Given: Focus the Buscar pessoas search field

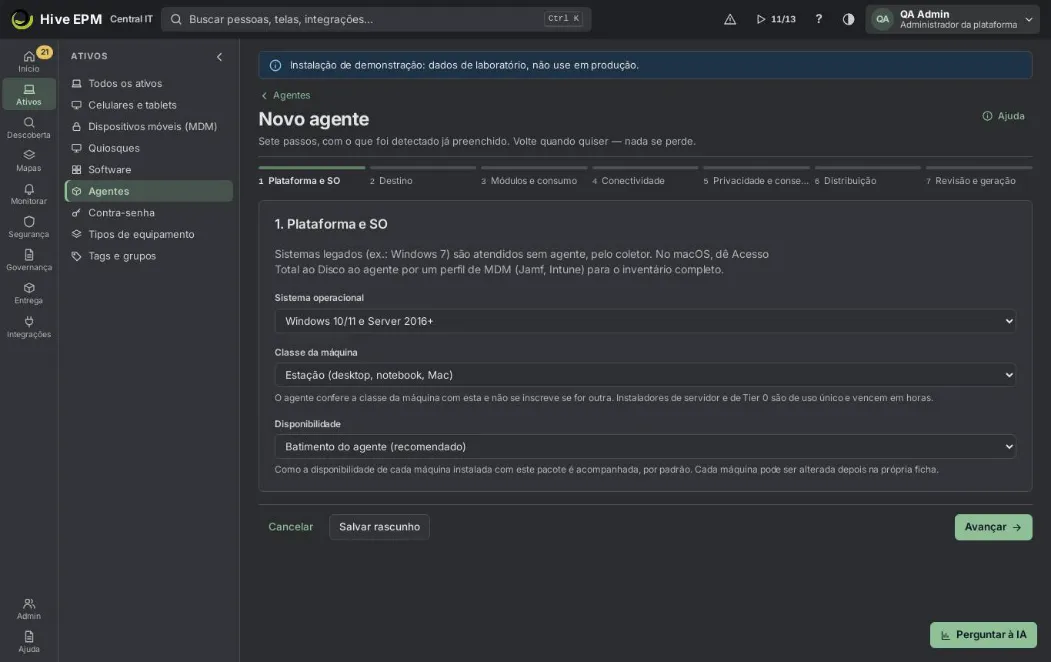Looking at the screenshot, I should [x=376, y=19].
